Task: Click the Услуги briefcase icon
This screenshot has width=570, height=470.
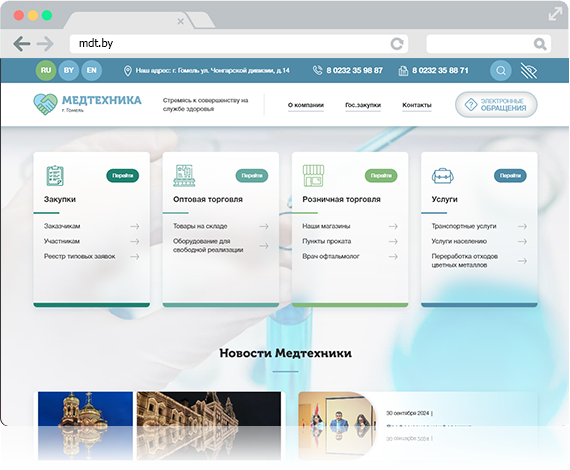Action: (442, 176)
